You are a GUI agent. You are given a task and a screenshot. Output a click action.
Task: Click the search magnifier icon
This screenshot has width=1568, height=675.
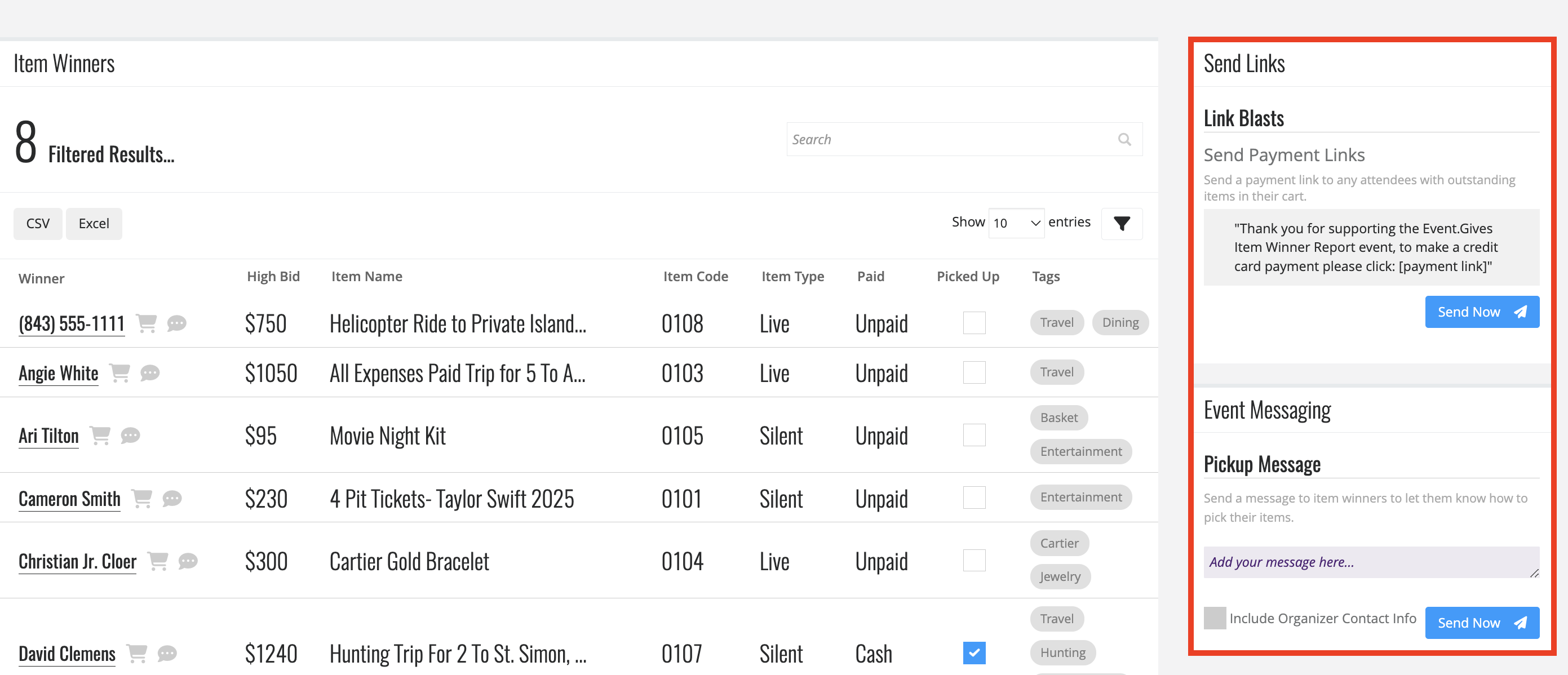click(1124, 139)
